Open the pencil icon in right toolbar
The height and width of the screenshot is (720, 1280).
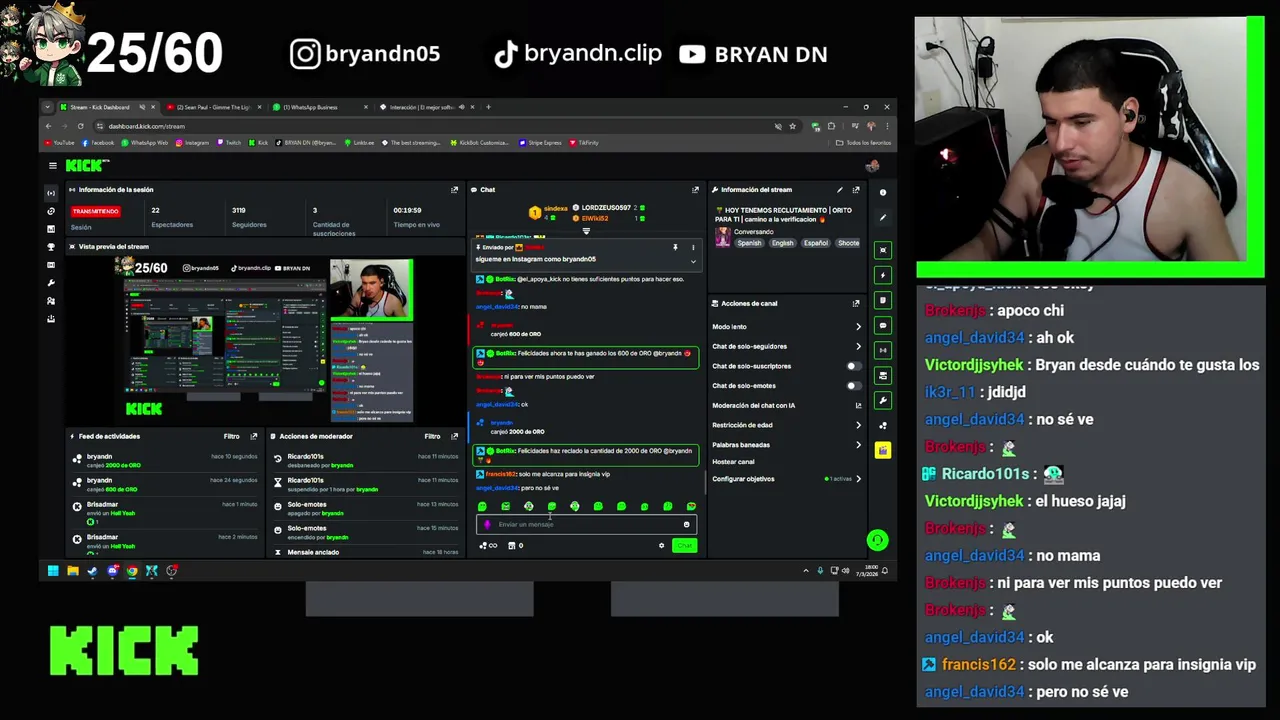pyautogui.click(x=883, y=217)
